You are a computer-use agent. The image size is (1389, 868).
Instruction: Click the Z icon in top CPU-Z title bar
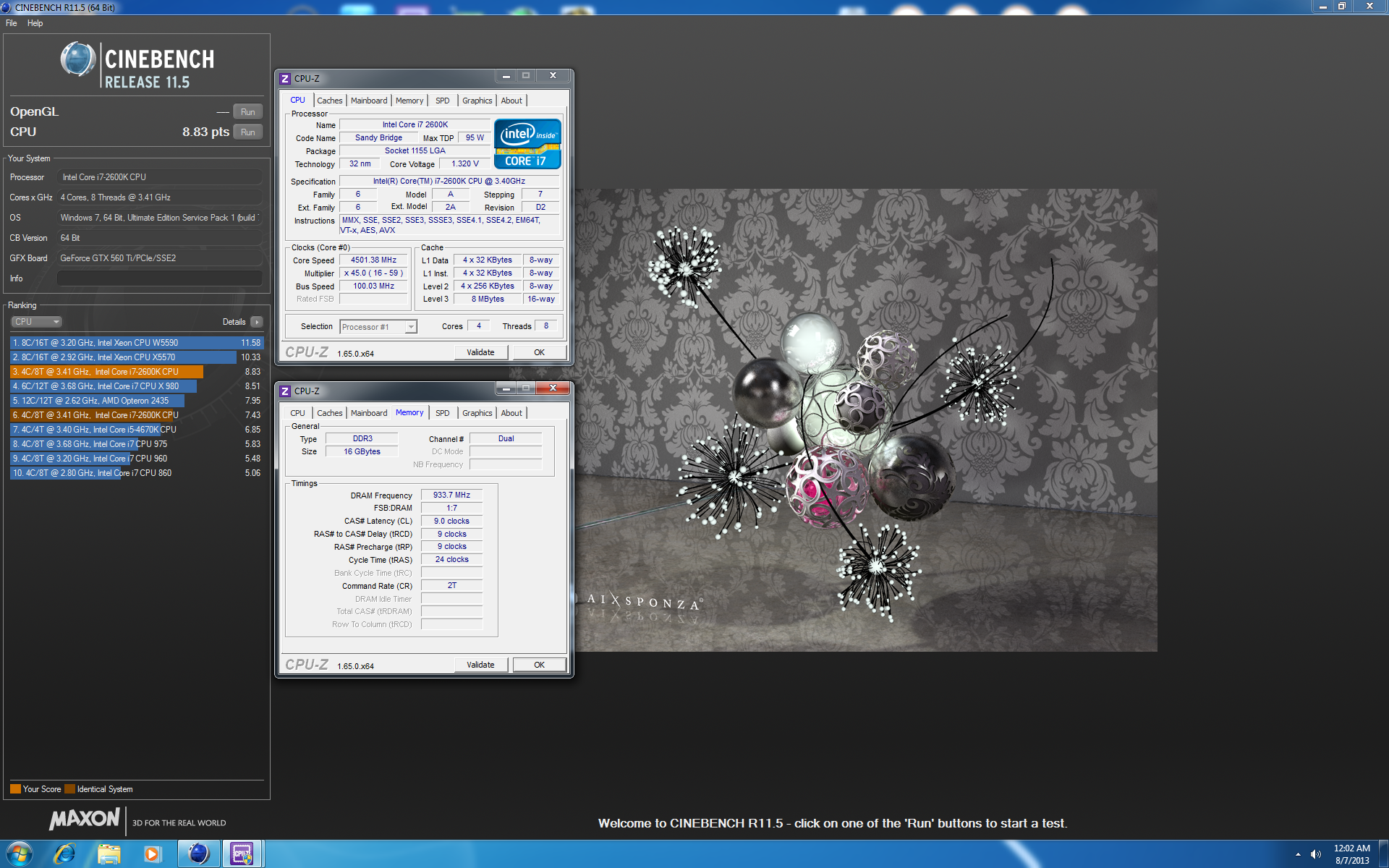click(x=285, y=78)
